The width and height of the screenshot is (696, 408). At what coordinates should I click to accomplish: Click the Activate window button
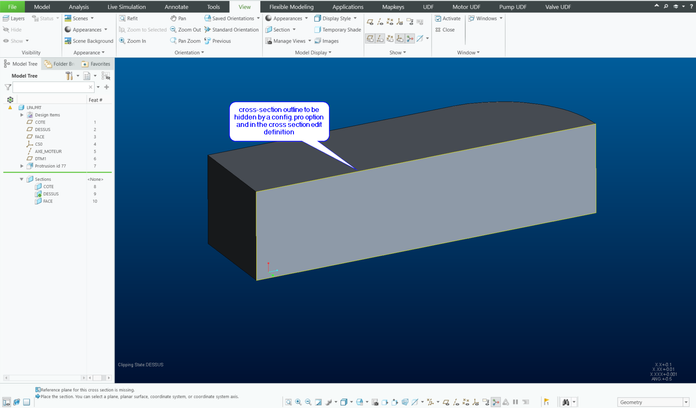(x=447, y=18)
